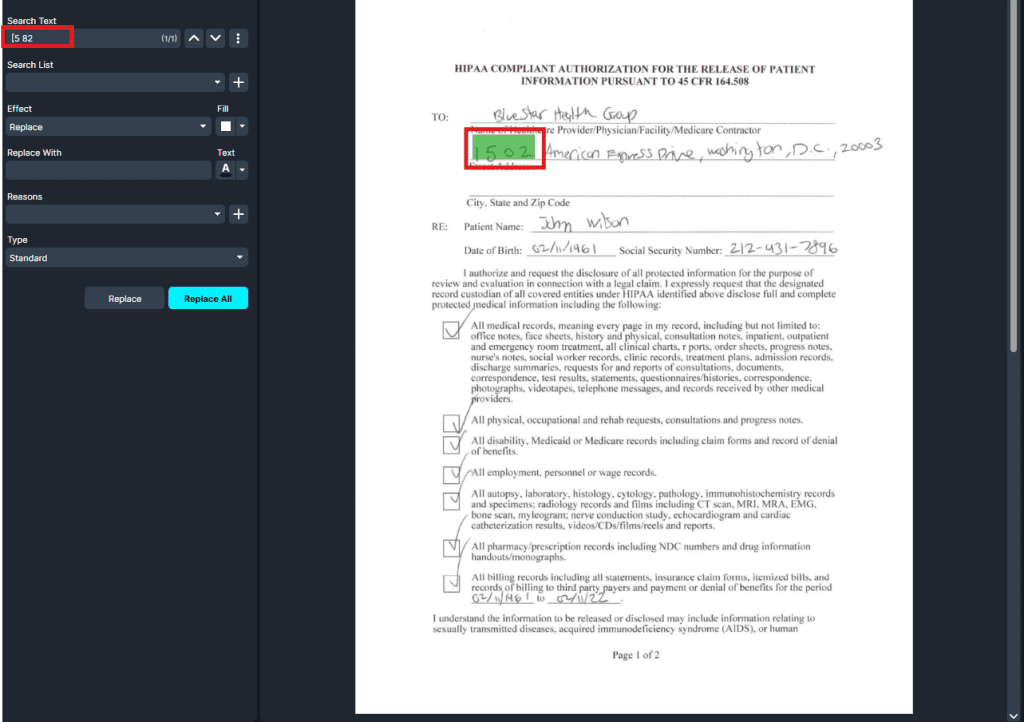
Task: Toggle the 'All employment, personnel or wage records' checkbox
Action: tap(452, 473)
